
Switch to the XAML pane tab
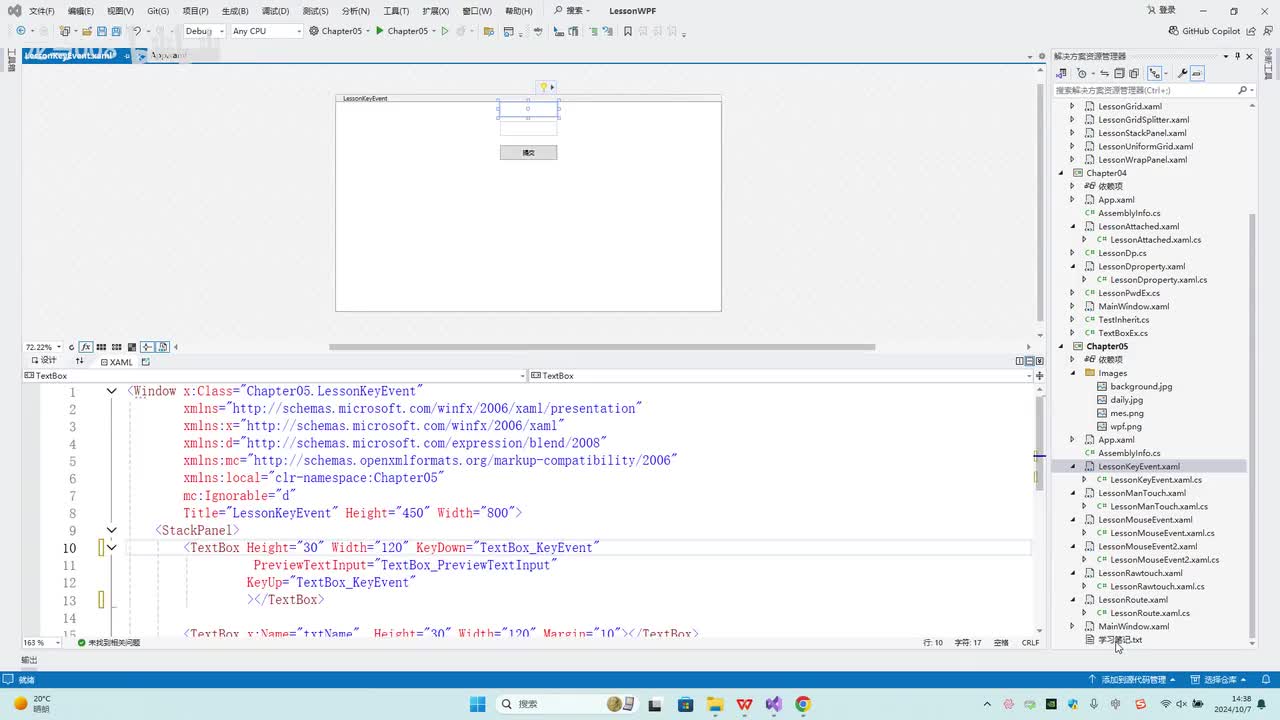[x=116, y=362]
